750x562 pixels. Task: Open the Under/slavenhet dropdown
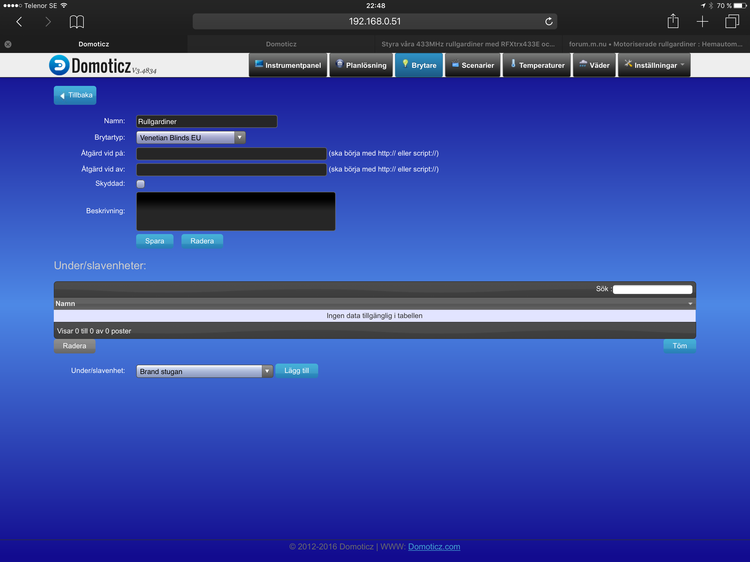tap(204, 371)
